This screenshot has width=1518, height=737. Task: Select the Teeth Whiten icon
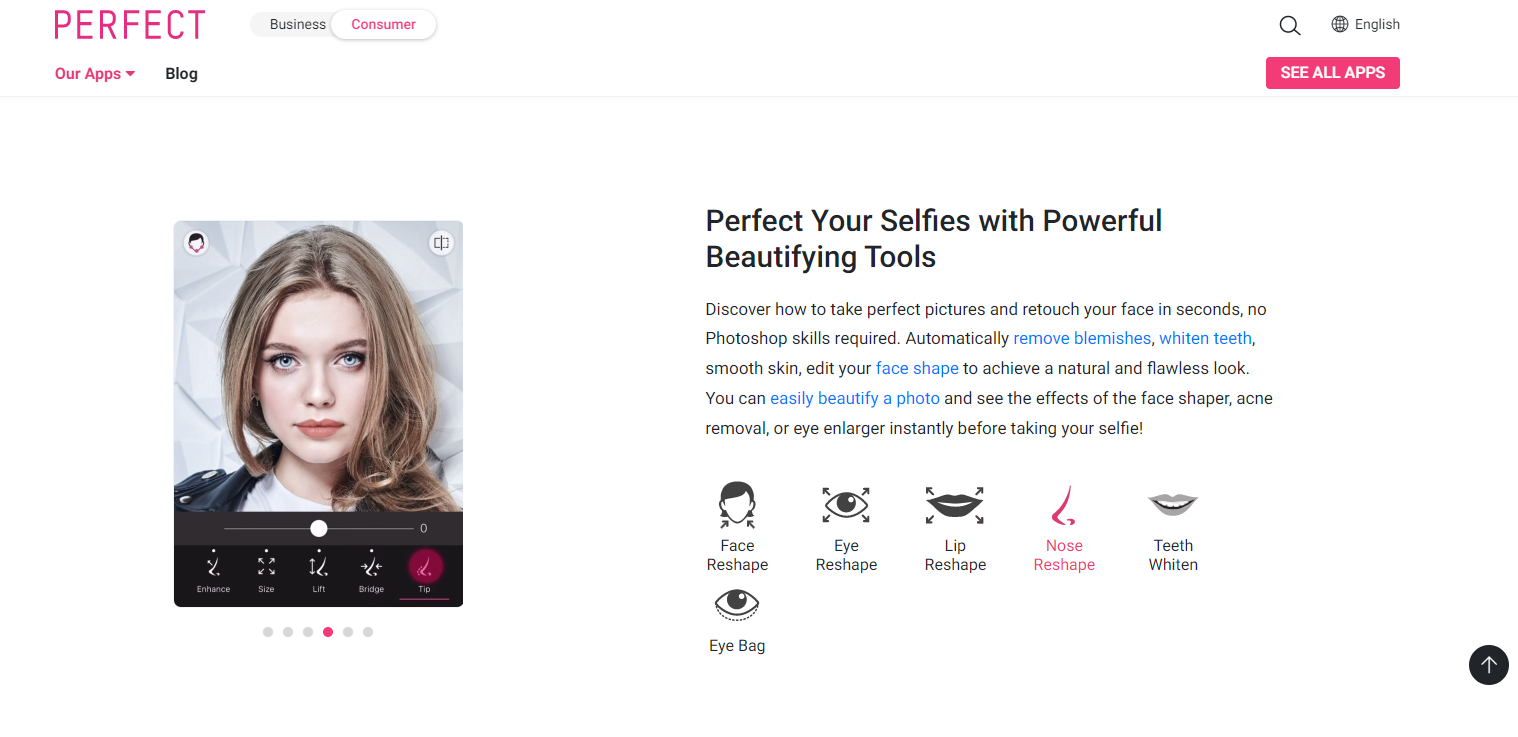(1173, 505)
